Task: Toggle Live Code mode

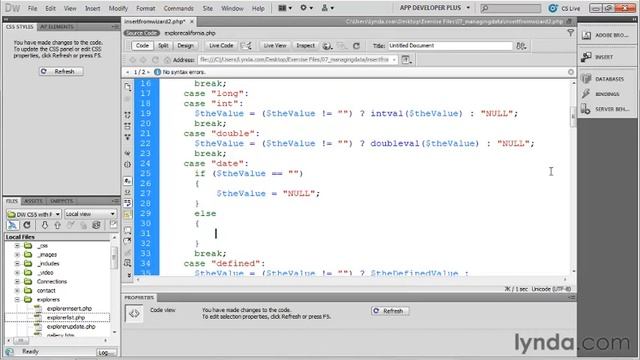Action: pos(221,46)
